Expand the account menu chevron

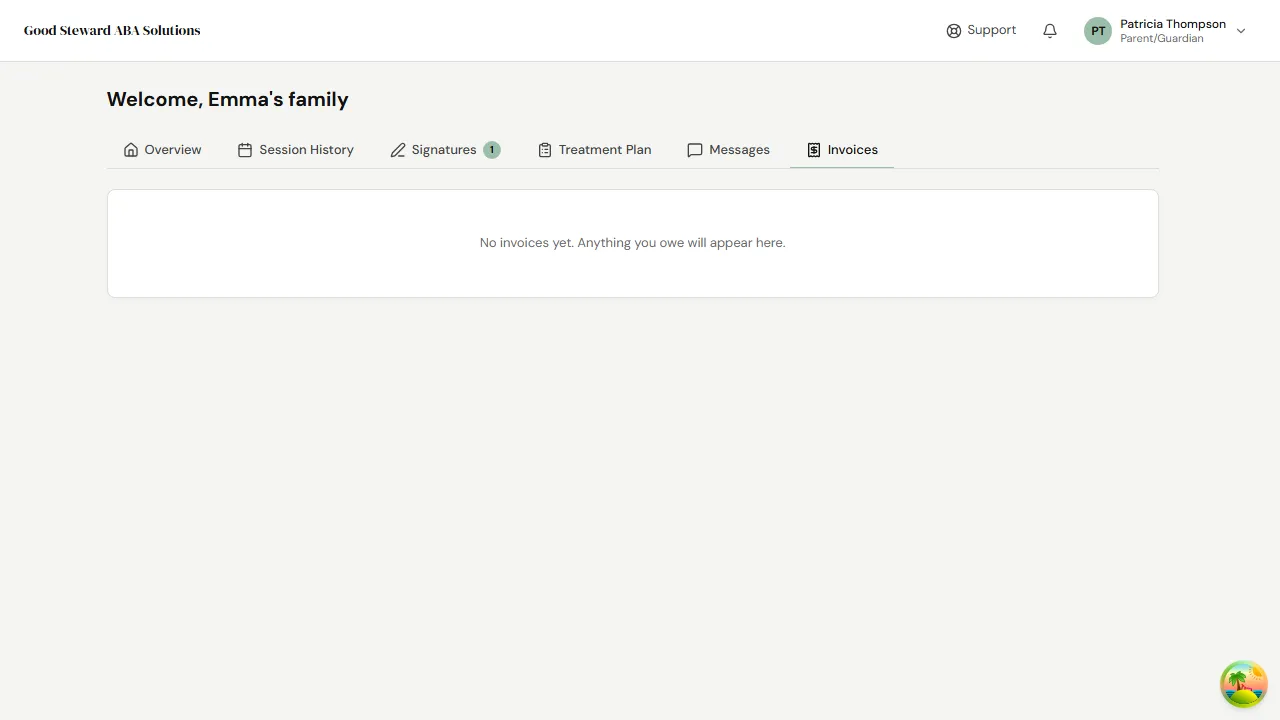[x=1241, y=31]
